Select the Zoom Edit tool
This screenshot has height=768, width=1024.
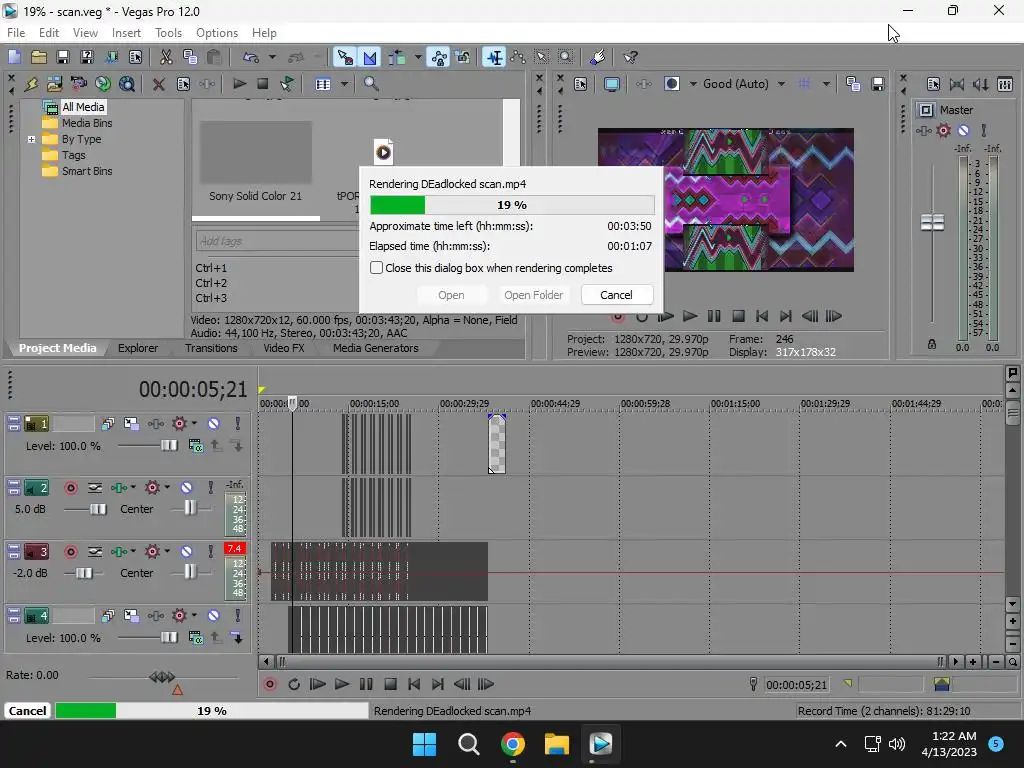(566, 57)
